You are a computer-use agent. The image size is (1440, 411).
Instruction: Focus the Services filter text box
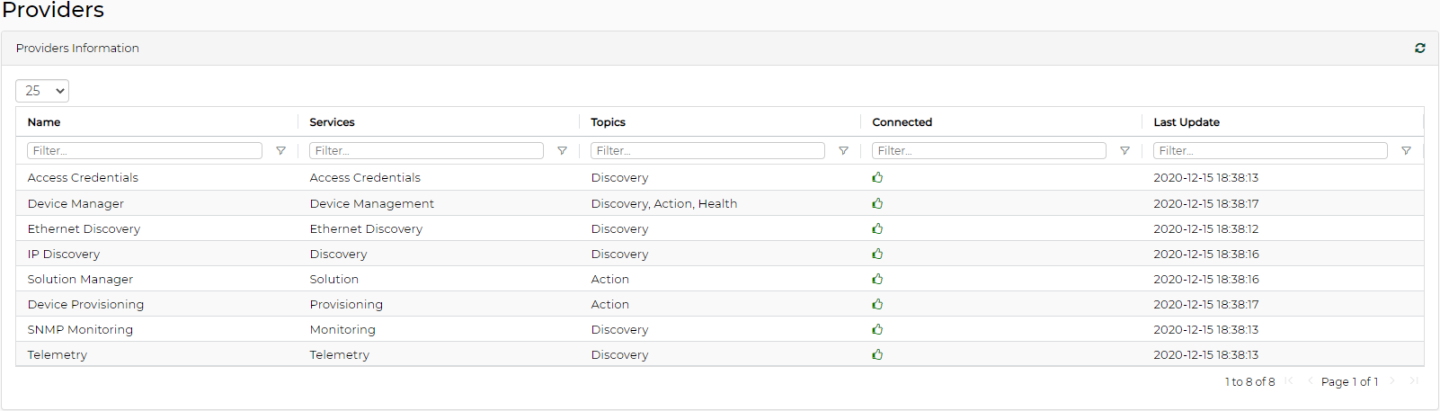426,151
